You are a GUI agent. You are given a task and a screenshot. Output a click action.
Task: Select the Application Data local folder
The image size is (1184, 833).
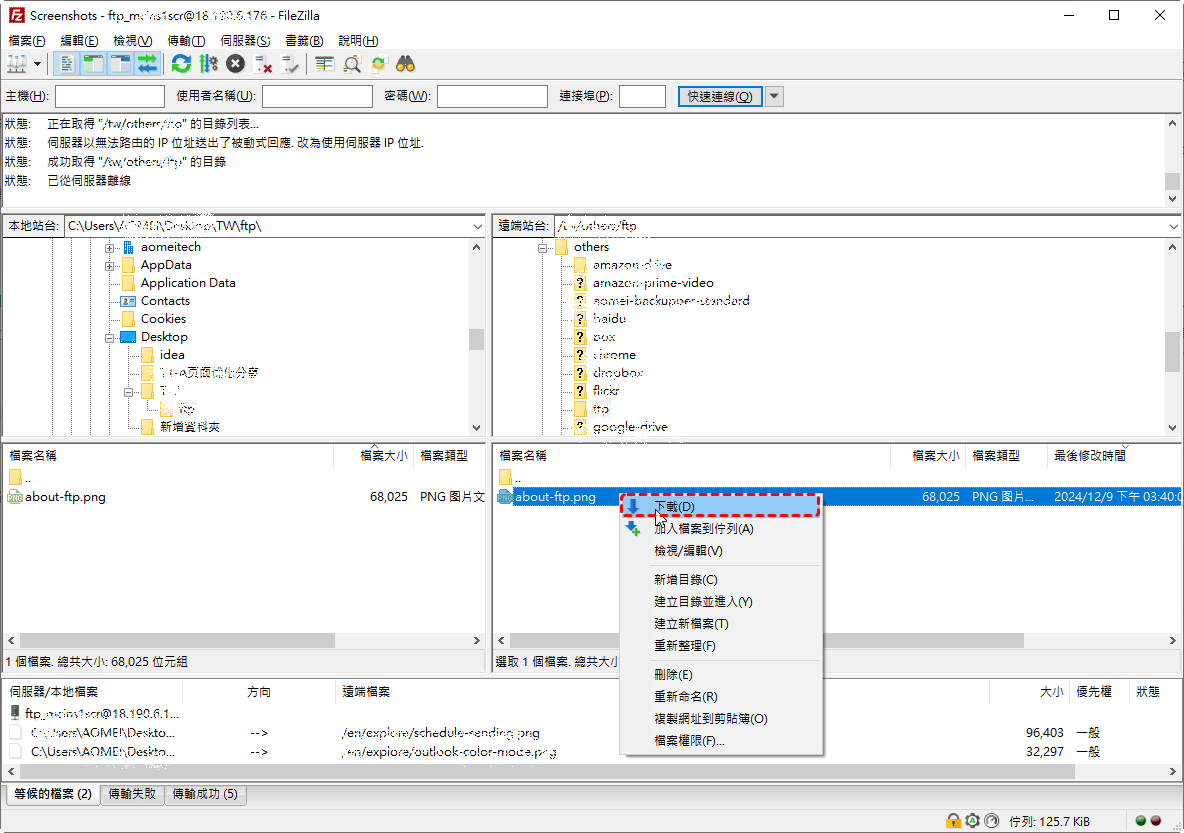pos(188,282)
